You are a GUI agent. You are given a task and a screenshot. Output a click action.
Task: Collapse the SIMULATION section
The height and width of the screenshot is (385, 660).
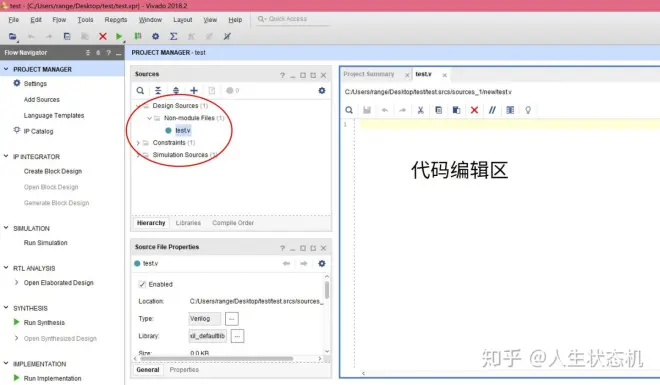coord(6,228)
